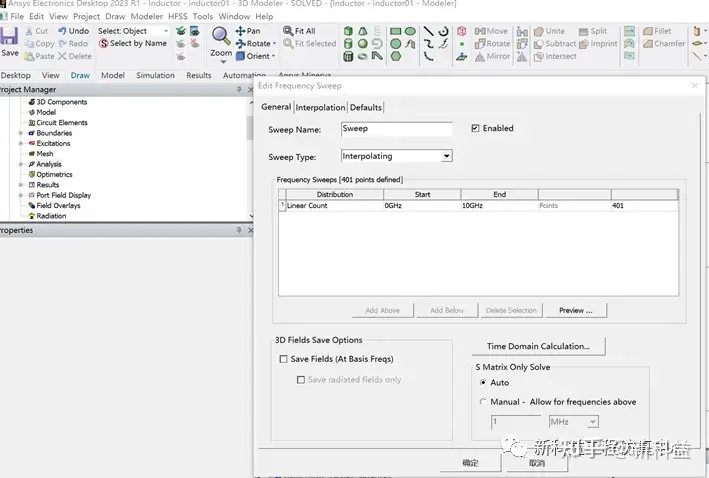This screenshot has width=709, height=478.
Task: Draw a cylinder with the cylinder icon
Action: click(x=348, y=43)
